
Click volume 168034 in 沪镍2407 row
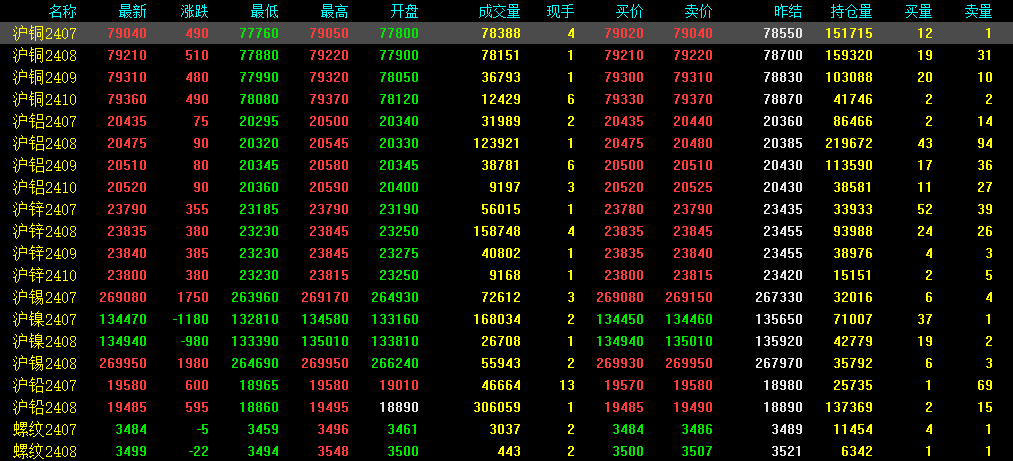[x=497, y=319]
